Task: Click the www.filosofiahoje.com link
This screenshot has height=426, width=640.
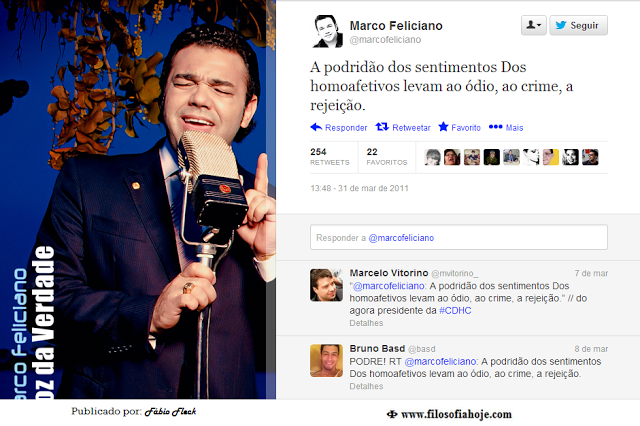Action: (x=456, y=415)
